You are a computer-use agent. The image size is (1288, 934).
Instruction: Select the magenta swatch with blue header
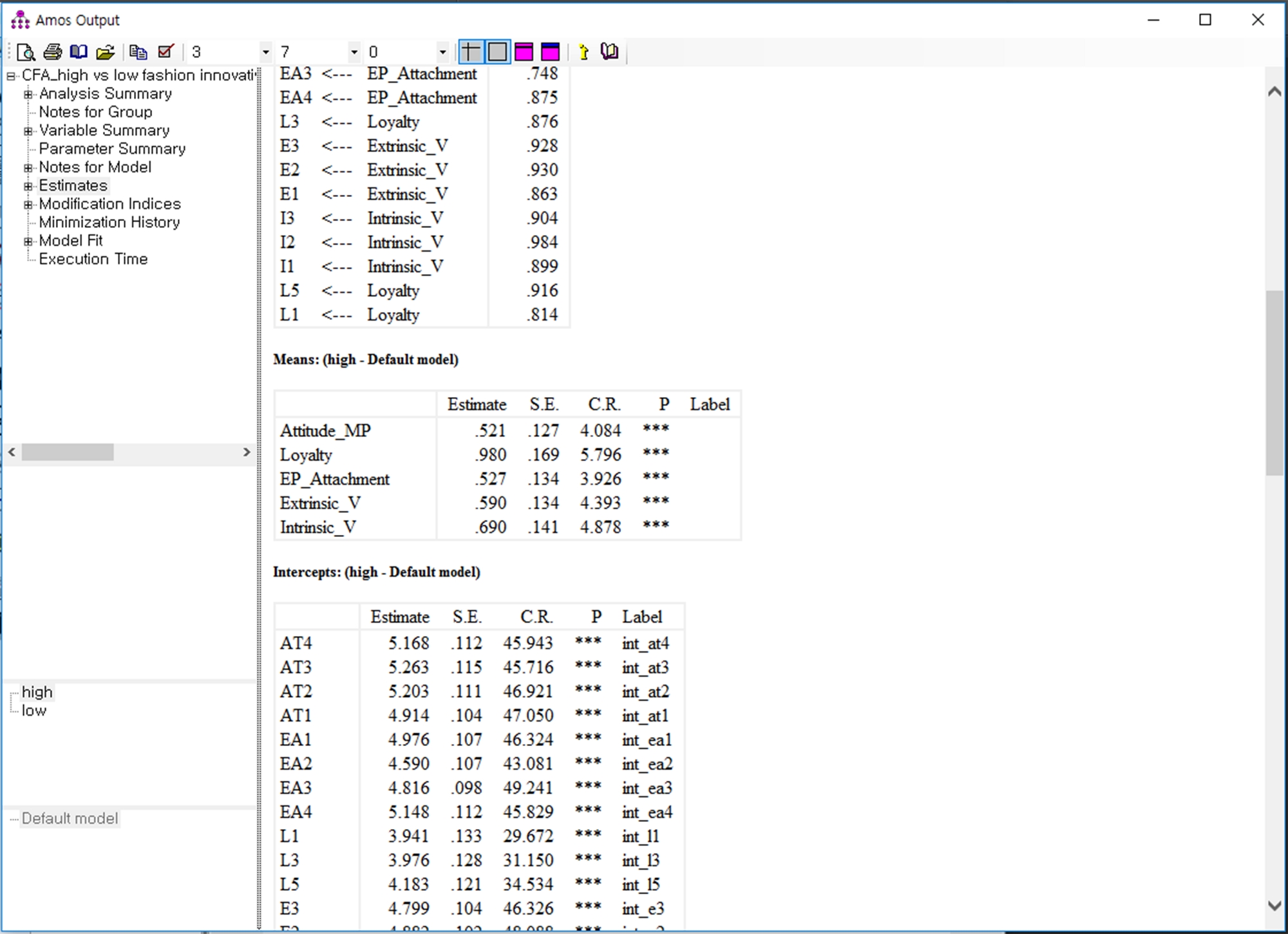point(550,52)
